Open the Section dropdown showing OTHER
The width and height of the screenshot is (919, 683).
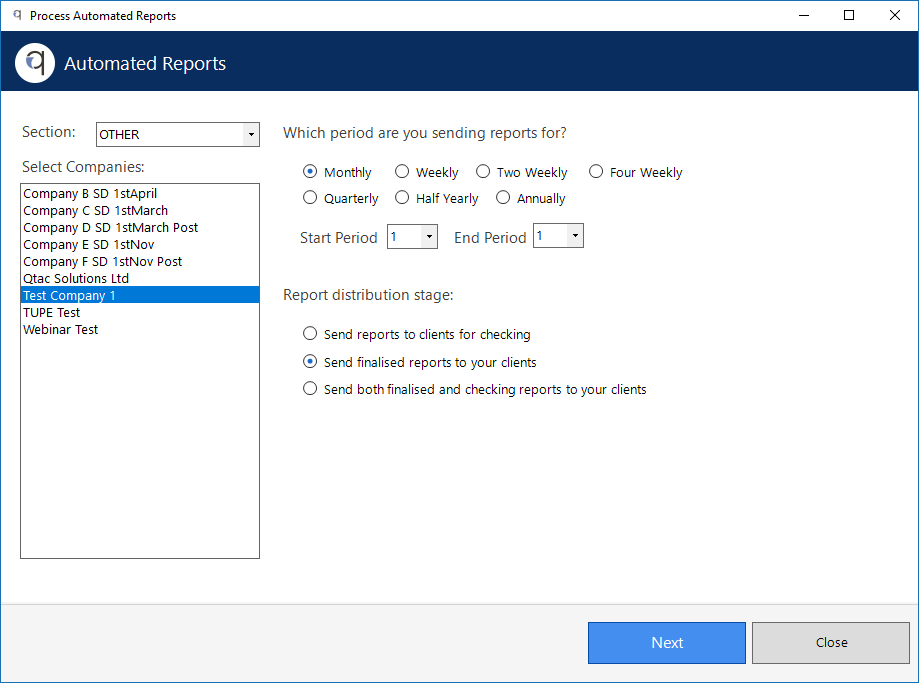178,134
